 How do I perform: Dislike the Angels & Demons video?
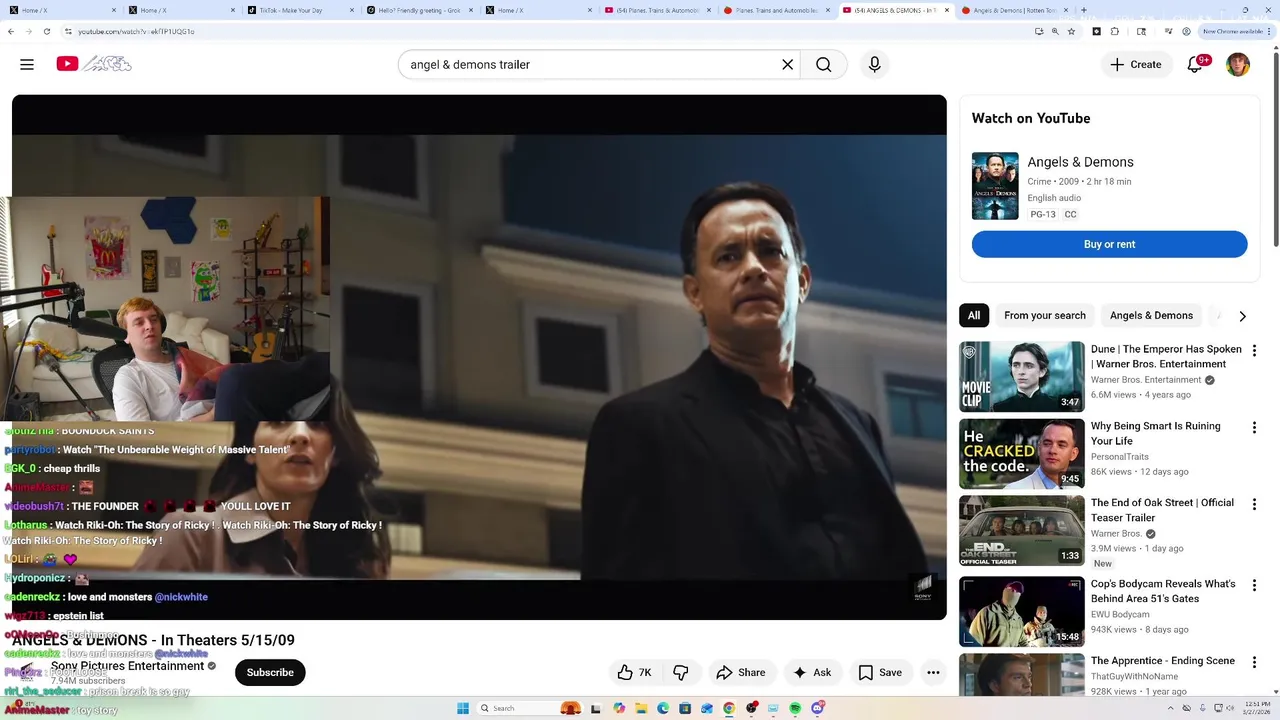681,672
